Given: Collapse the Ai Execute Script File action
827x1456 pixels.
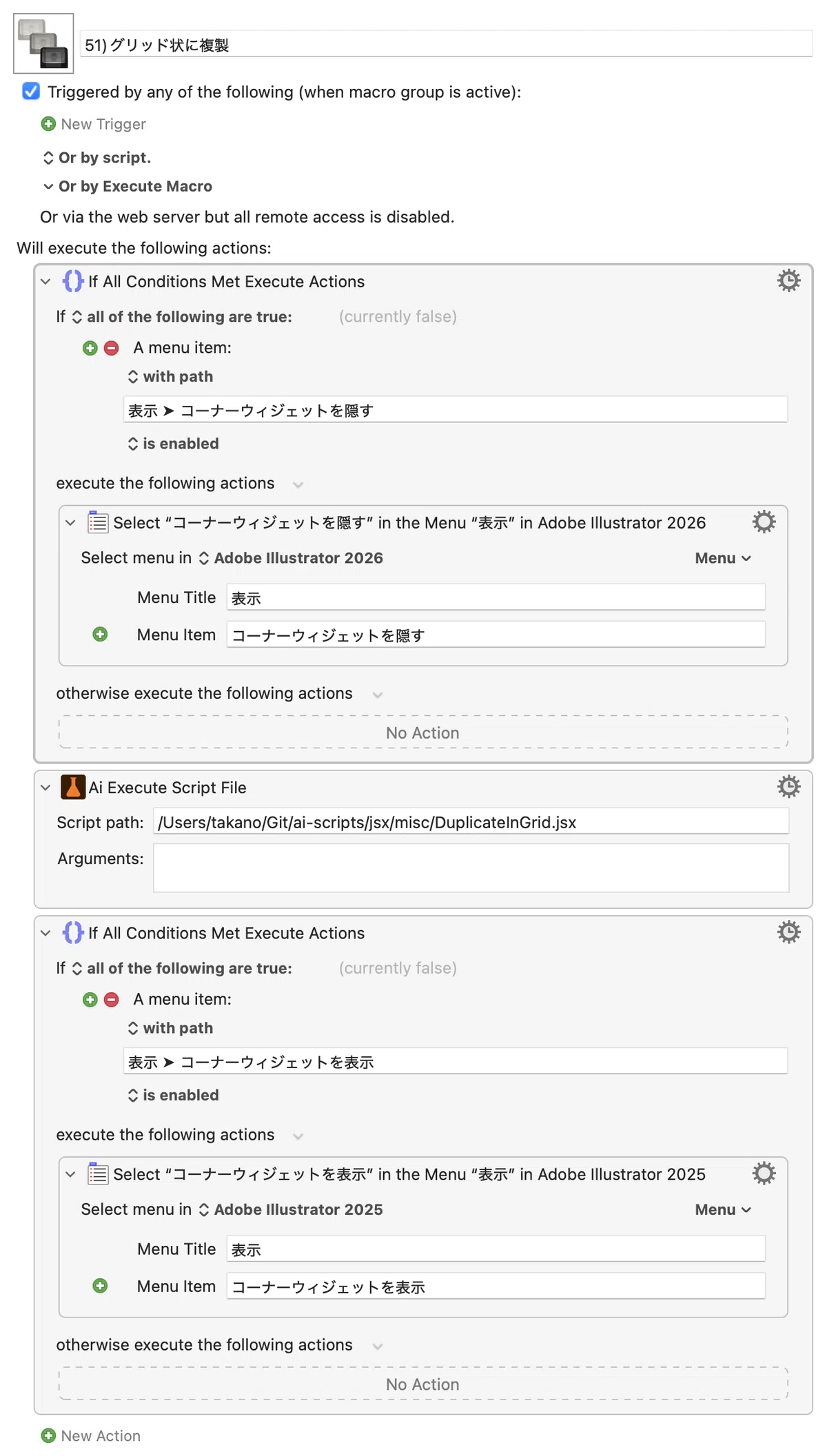Looking at the screenshot, I should [45, 787].
